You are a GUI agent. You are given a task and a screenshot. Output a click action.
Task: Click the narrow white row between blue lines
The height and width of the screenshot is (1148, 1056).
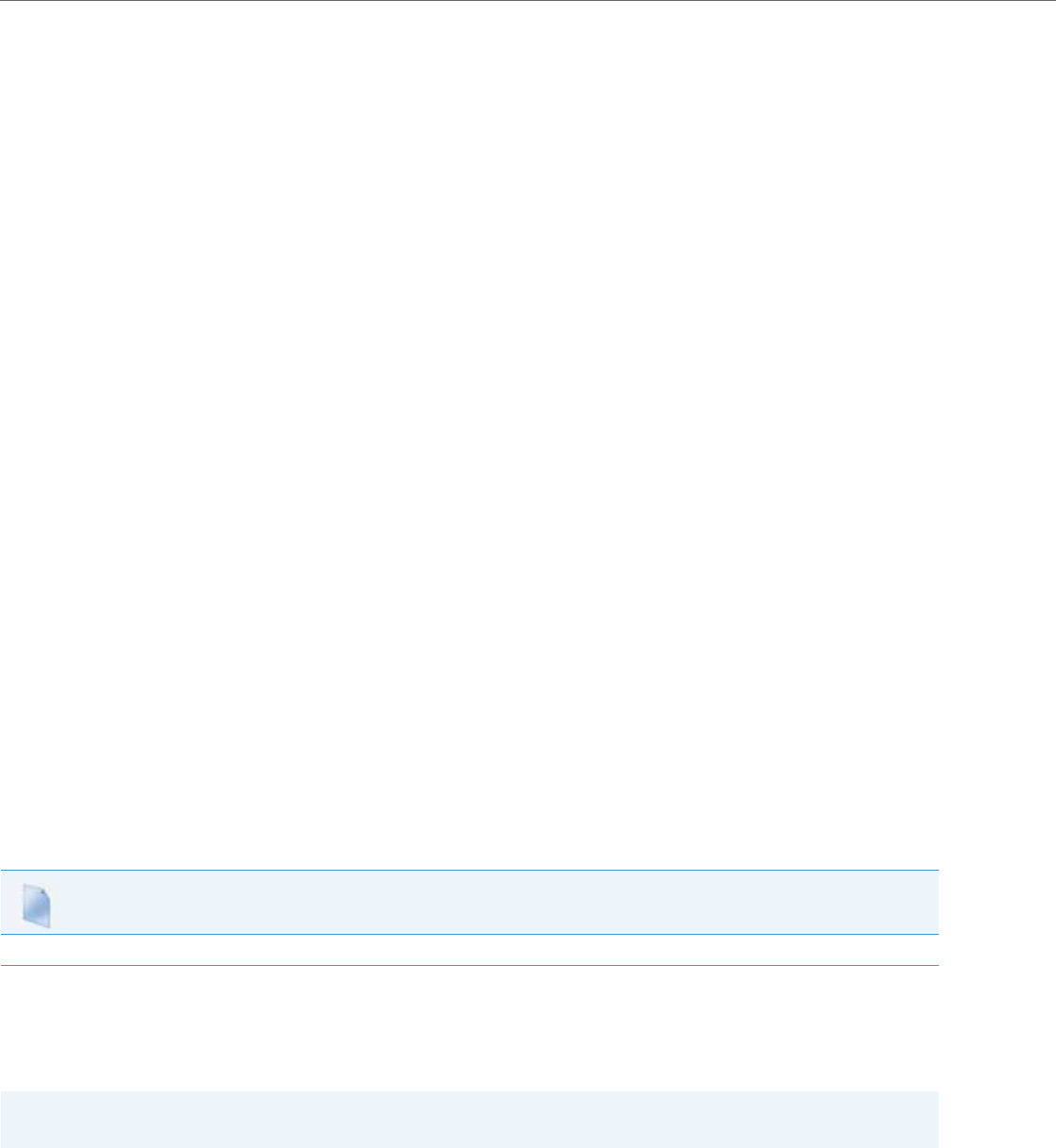pos(469,950)
